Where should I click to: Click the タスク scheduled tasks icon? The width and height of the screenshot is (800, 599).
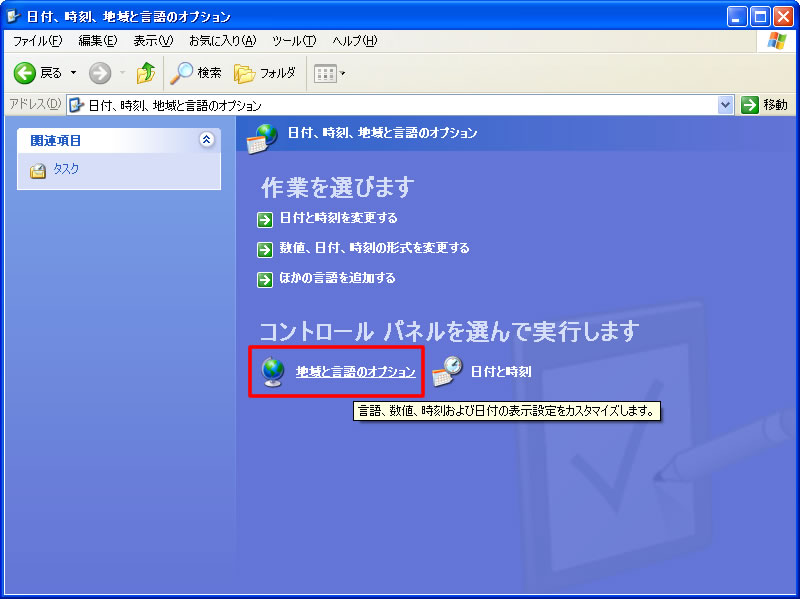(38, 170)
